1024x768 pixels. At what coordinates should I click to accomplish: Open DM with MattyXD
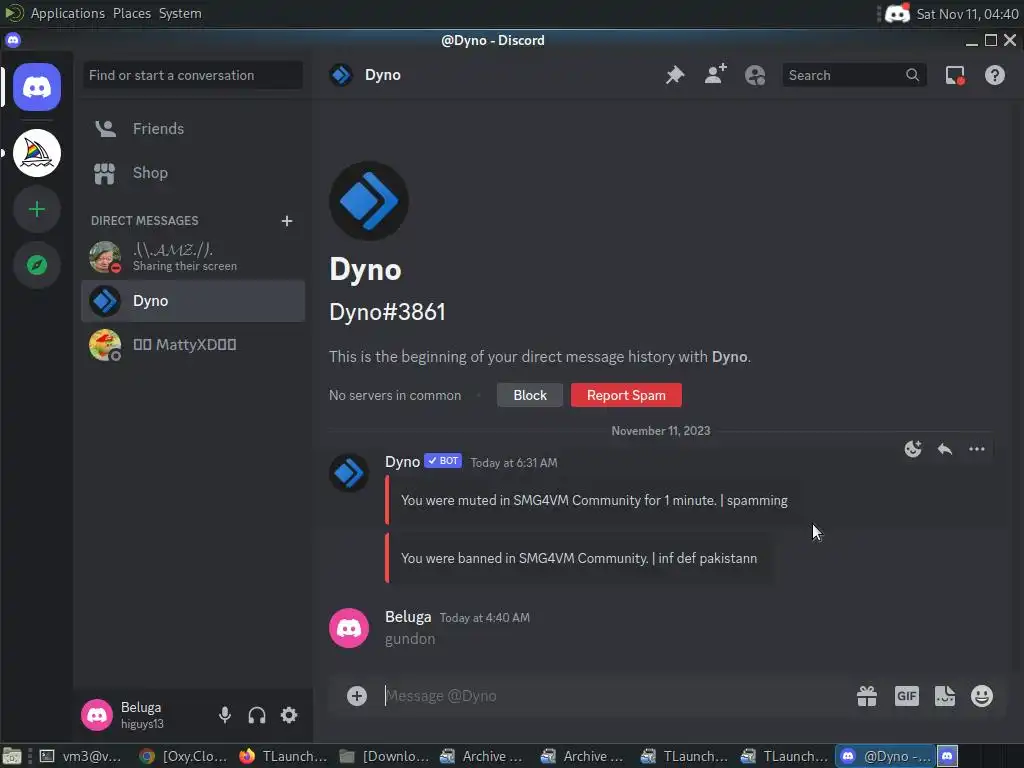click(x=193, y=345)
